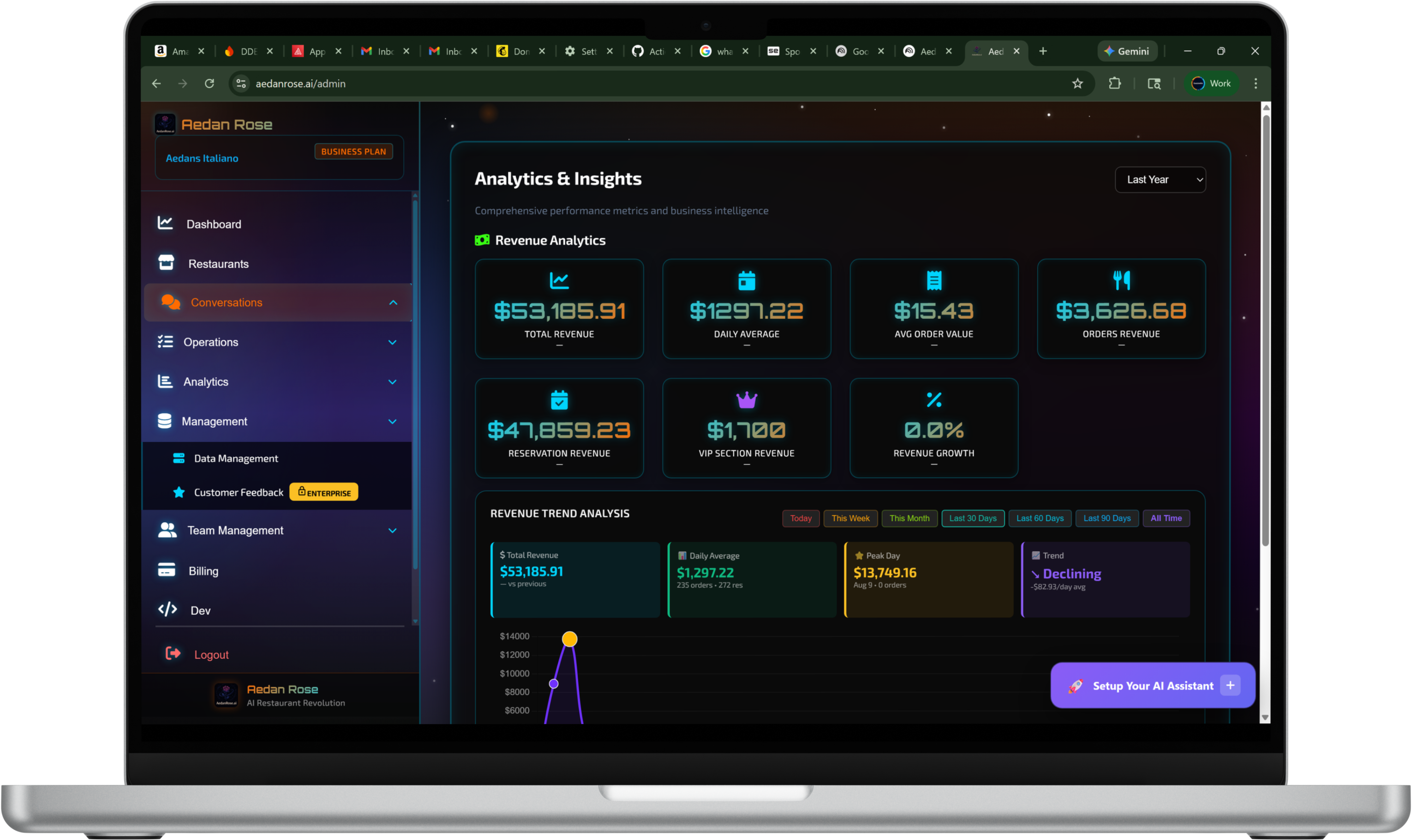
Task: Open Data Management submenu item
Action: coord(235,459)
